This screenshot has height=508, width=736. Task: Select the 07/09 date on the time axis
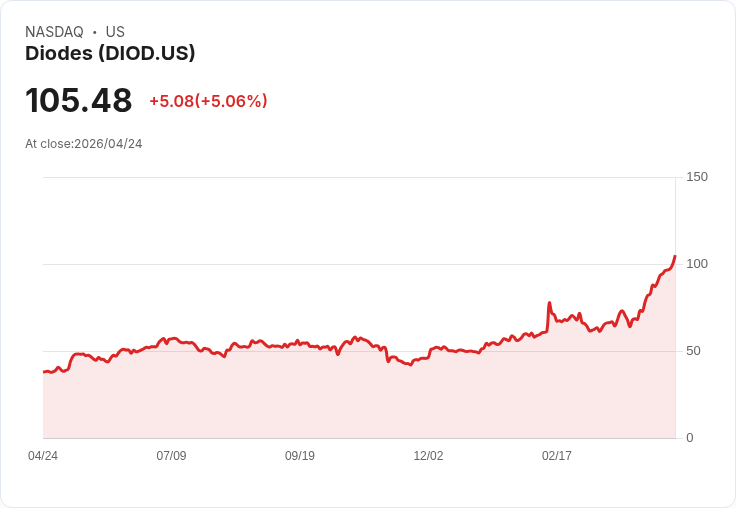tap(171, 456)
